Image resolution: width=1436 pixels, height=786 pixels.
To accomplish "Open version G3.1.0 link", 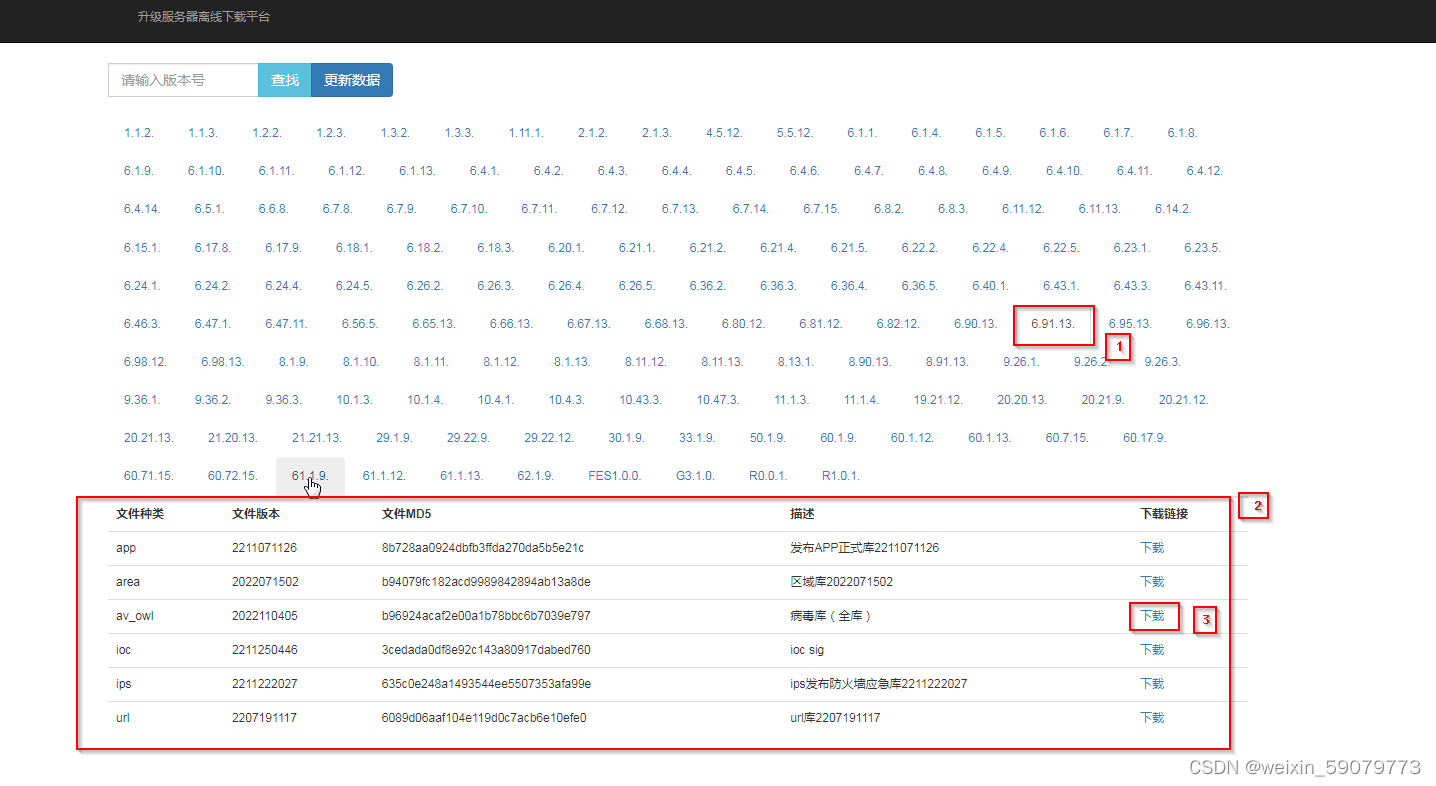I will point(694,475).
